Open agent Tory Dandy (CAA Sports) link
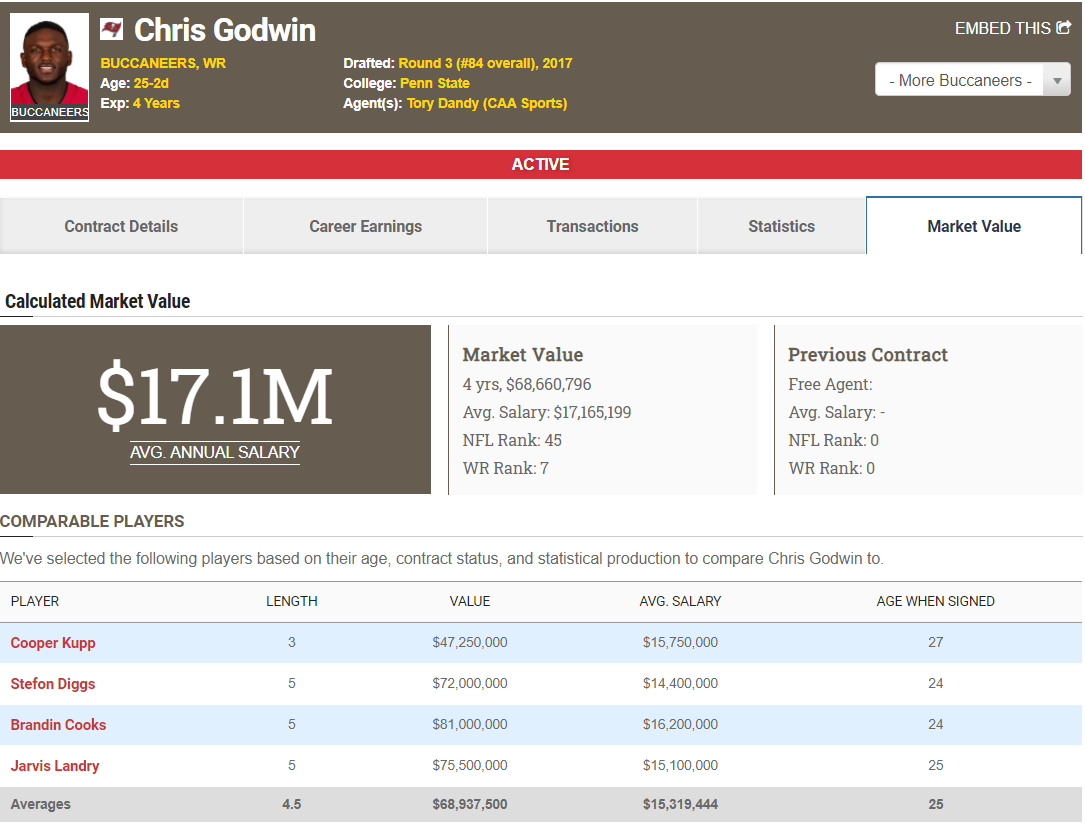 click(x=486, y=103)
